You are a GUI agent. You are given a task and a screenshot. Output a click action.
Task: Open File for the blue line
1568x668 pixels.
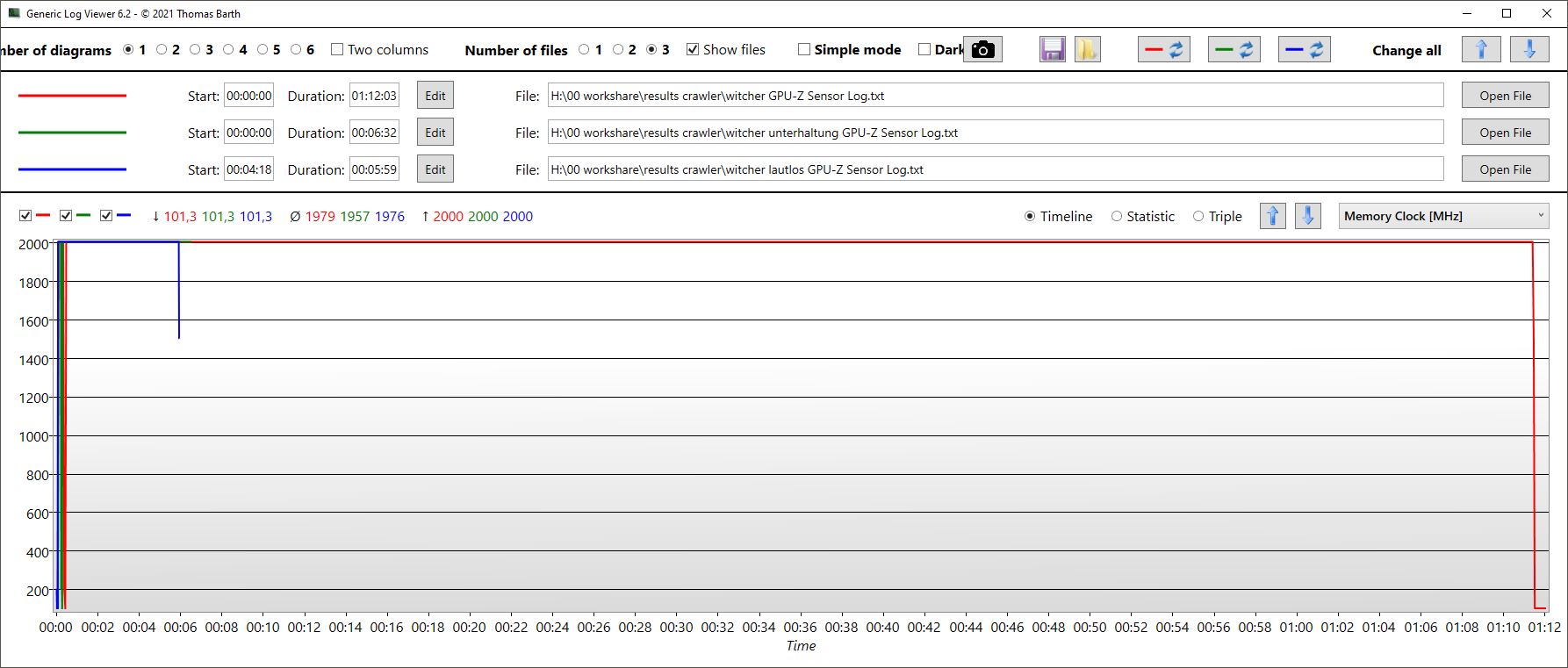(1505, 169)
